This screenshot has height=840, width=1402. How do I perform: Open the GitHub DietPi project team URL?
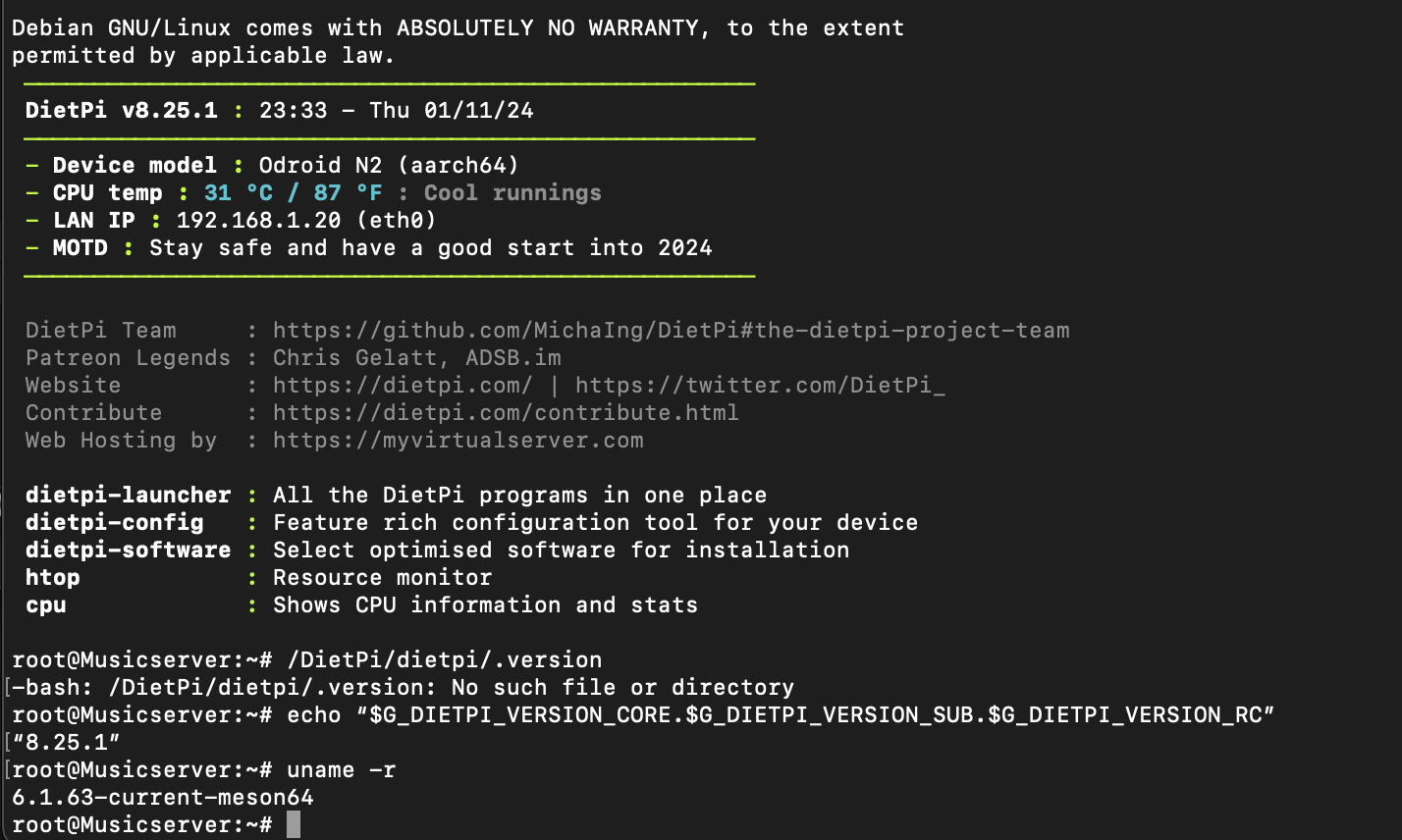click(671, 331)
